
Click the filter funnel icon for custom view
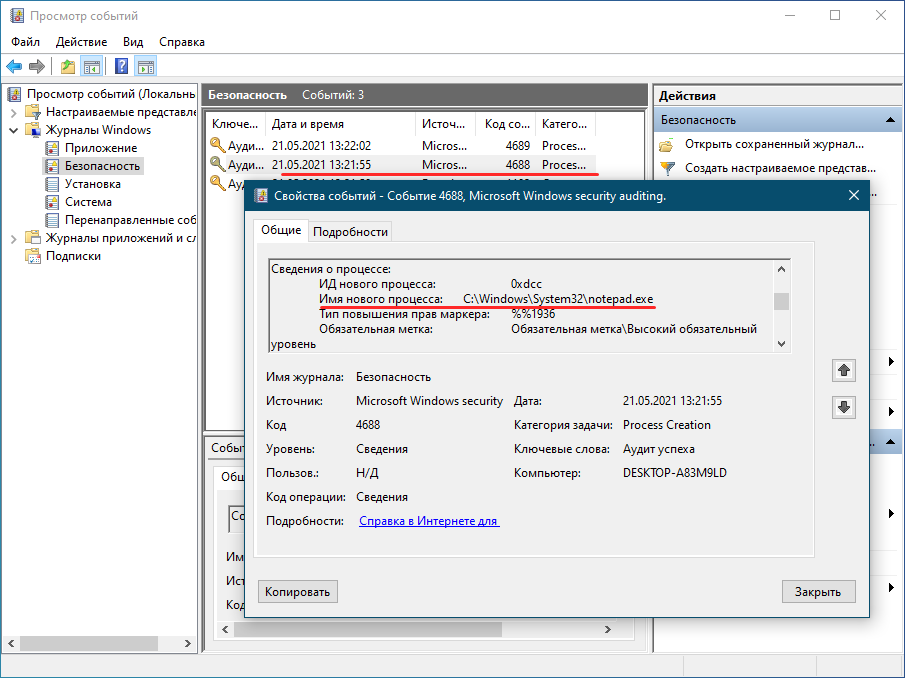click(x=667, y=168)
